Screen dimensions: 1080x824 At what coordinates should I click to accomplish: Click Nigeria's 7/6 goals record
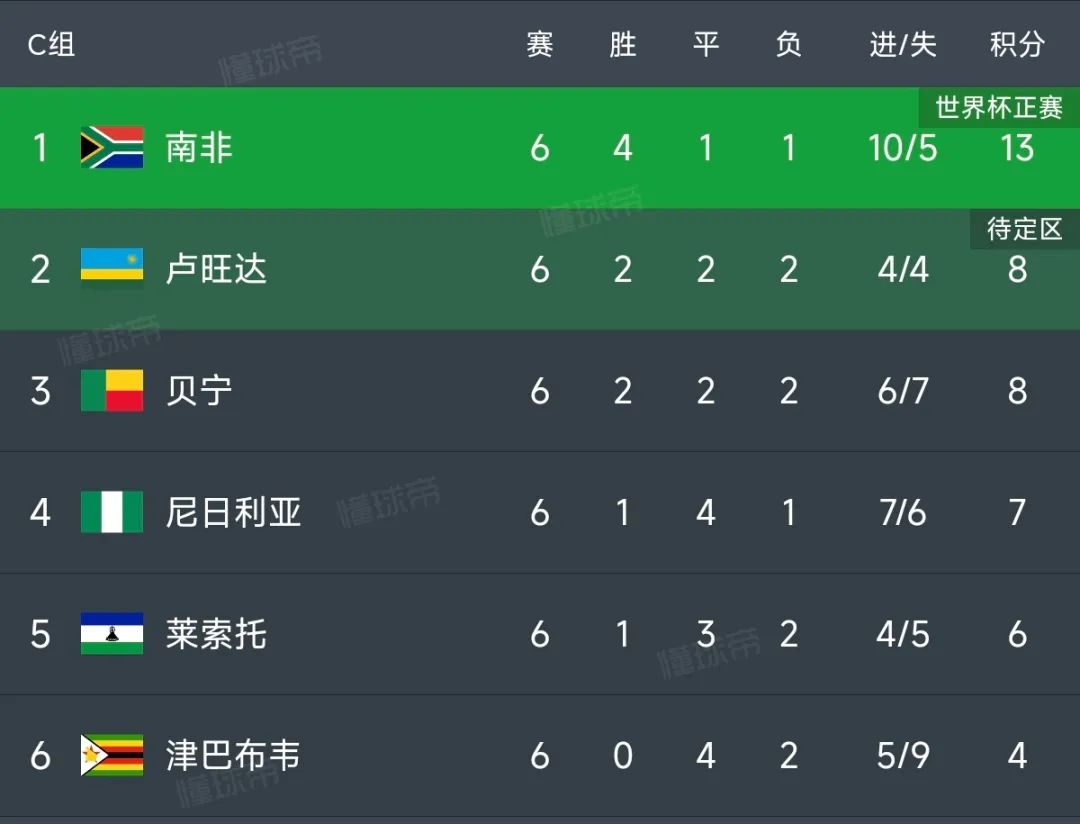(x=902, y=513)
